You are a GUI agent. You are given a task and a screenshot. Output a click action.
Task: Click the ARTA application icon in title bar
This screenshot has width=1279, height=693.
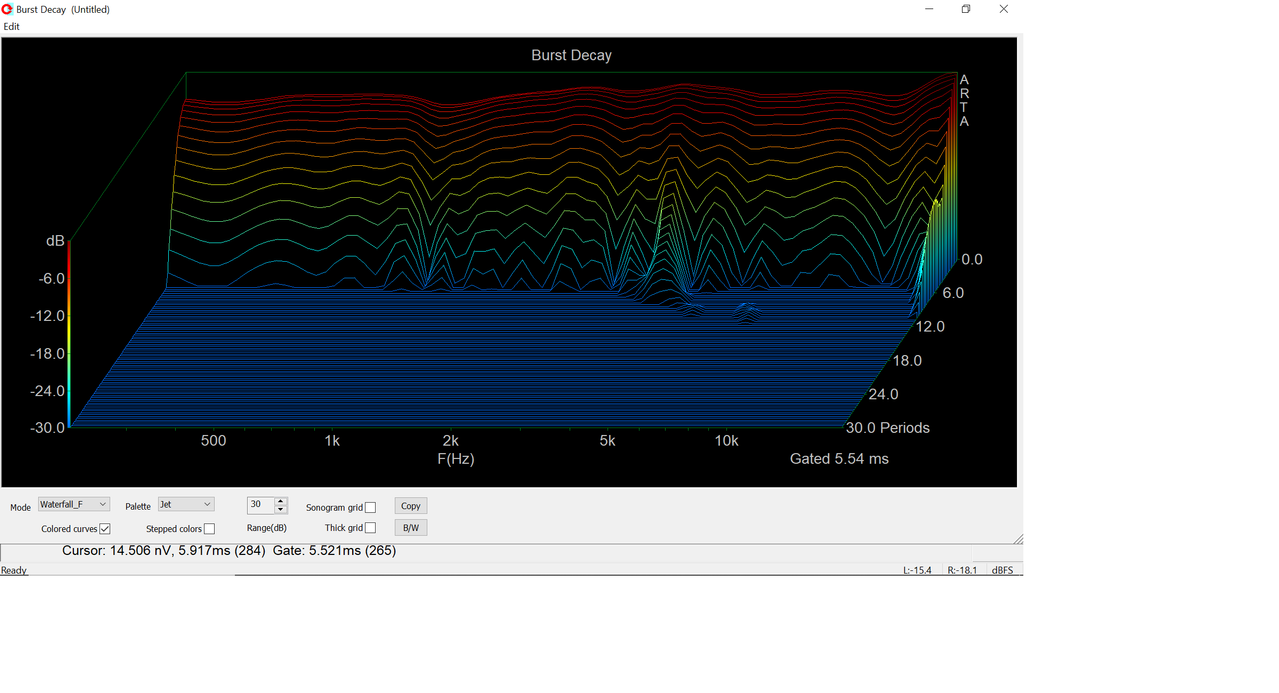click(x=8, y=9)
